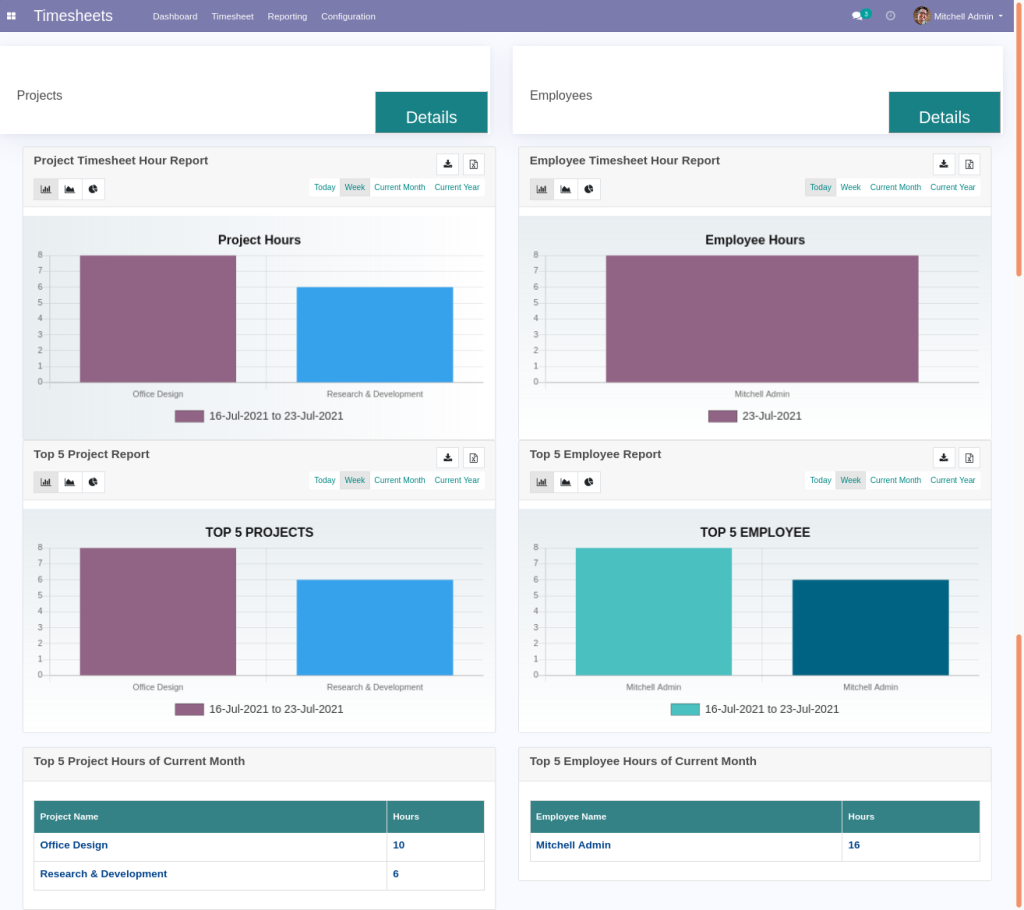1024x910 pixels.
Task: Switch Top 5 Project Report to pie chart
Action: pyautogui.click(x=93, y=482)
